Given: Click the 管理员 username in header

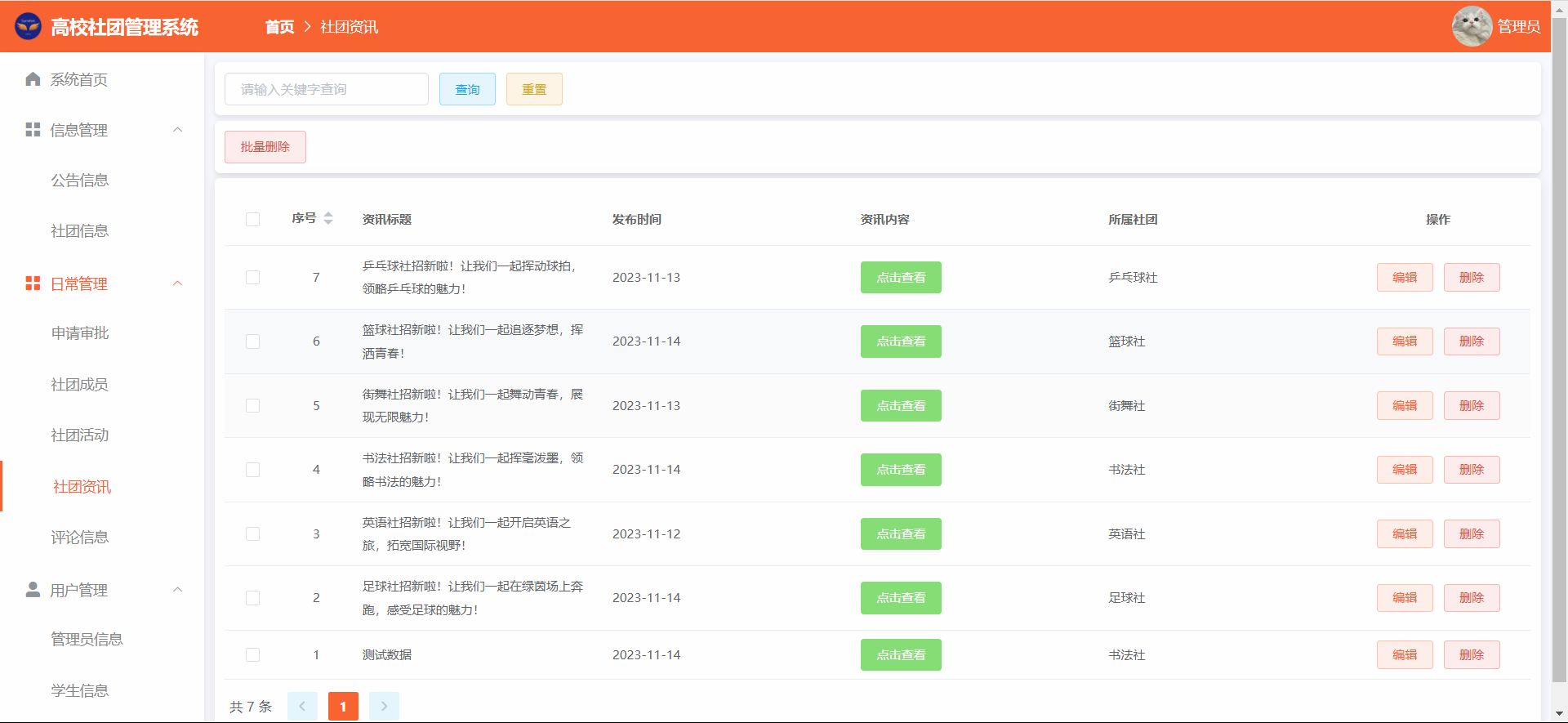Looking at the screenshot, I should coord(1519,27).
